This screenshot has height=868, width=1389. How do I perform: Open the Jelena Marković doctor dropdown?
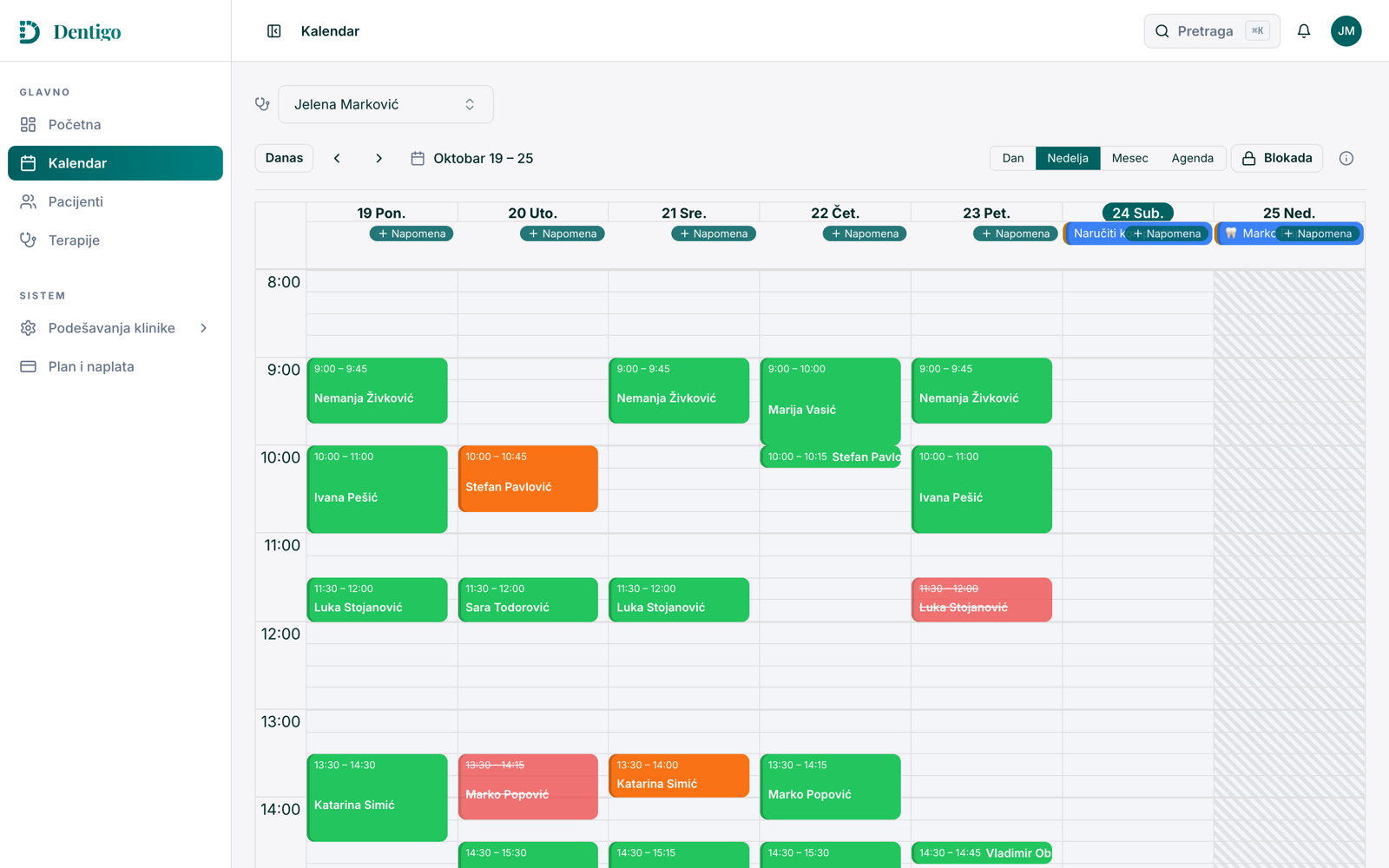pyautogui.click(x=385, y=104)
